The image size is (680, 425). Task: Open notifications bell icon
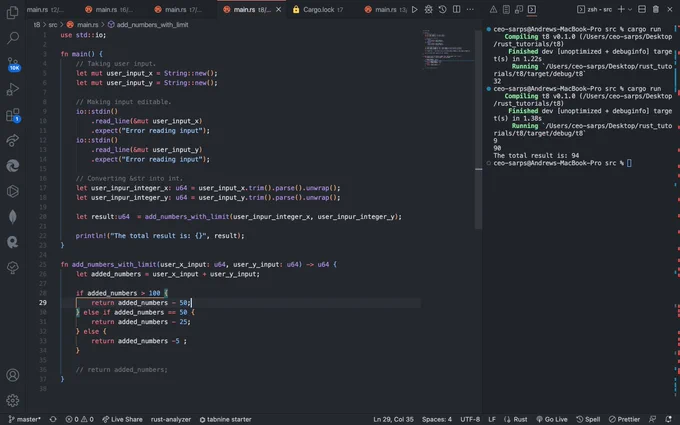669,419
